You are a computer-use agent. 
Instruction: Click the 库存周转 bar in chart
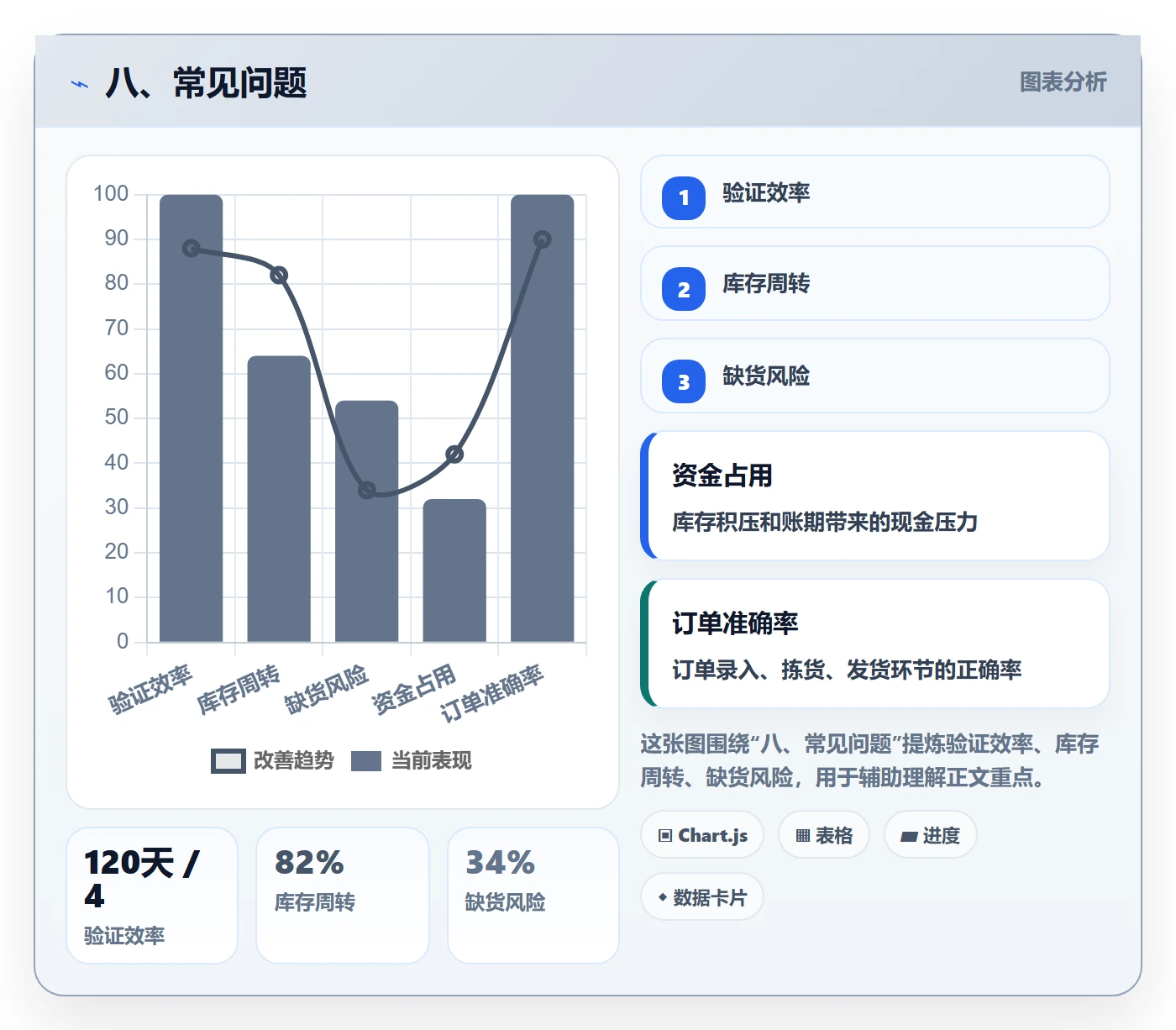point(279,499)
